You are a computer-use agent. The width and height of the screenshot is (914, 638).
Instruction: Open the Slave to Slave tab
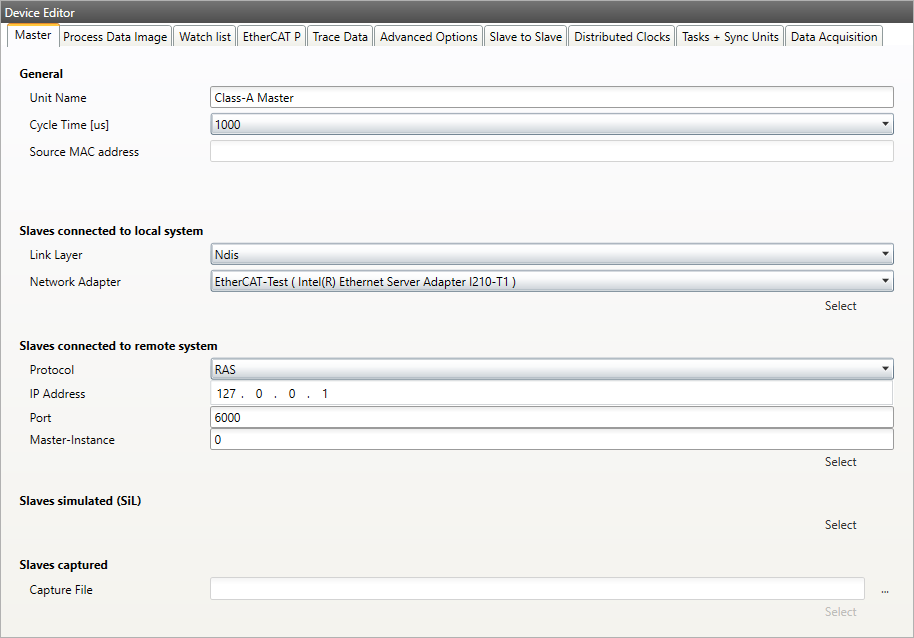pos(525,37)
